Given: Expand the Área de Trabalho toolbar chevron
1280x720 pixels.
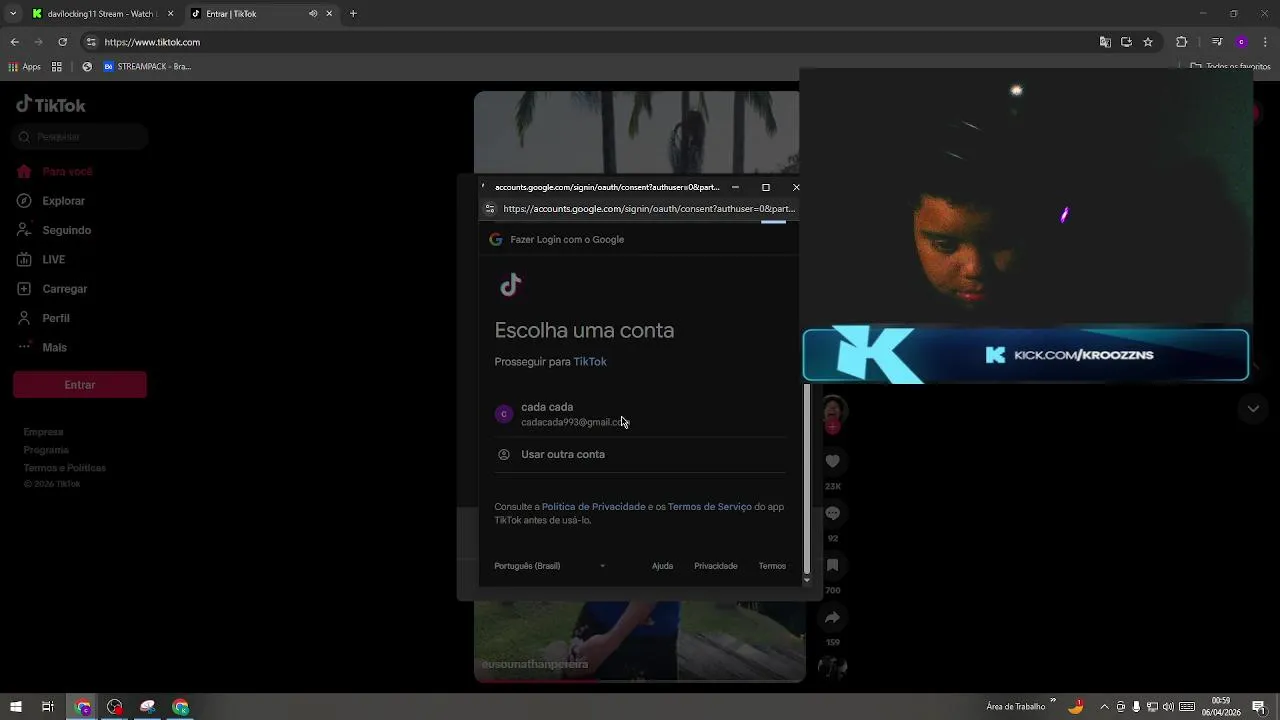Looking at the screenshot, I should tap(1053, 701).
